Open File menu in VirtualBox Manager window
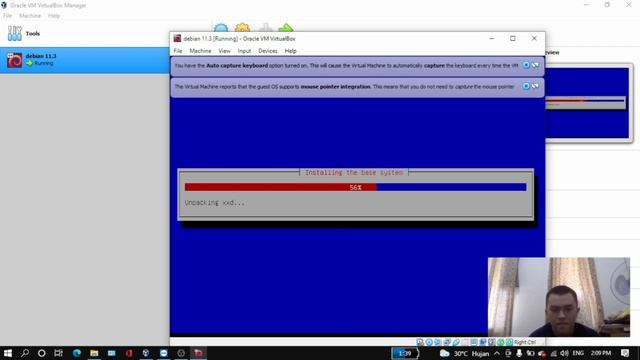 pos(7,16)
